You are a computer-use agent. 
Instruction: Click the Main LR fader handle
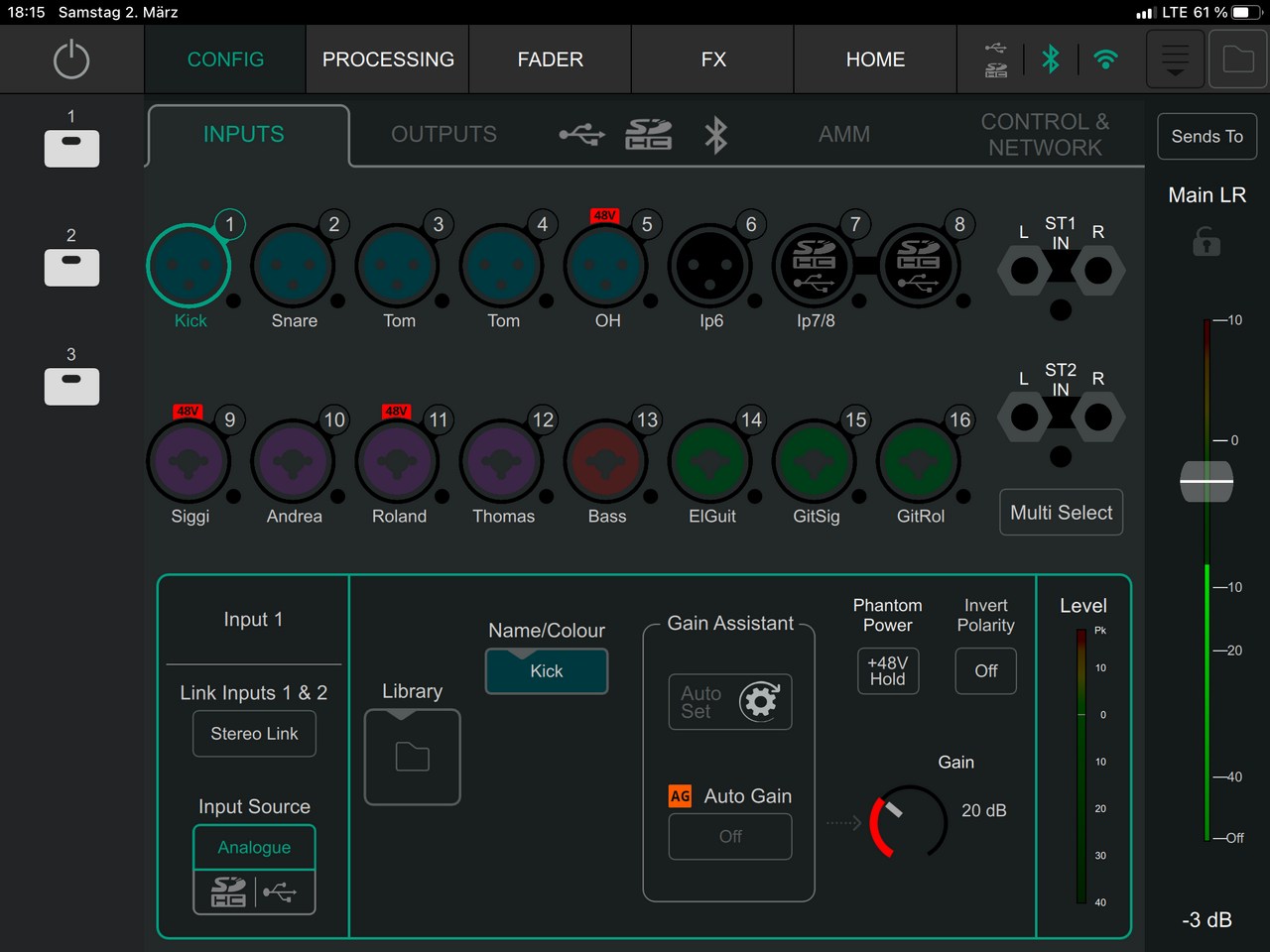(1206, 481)
